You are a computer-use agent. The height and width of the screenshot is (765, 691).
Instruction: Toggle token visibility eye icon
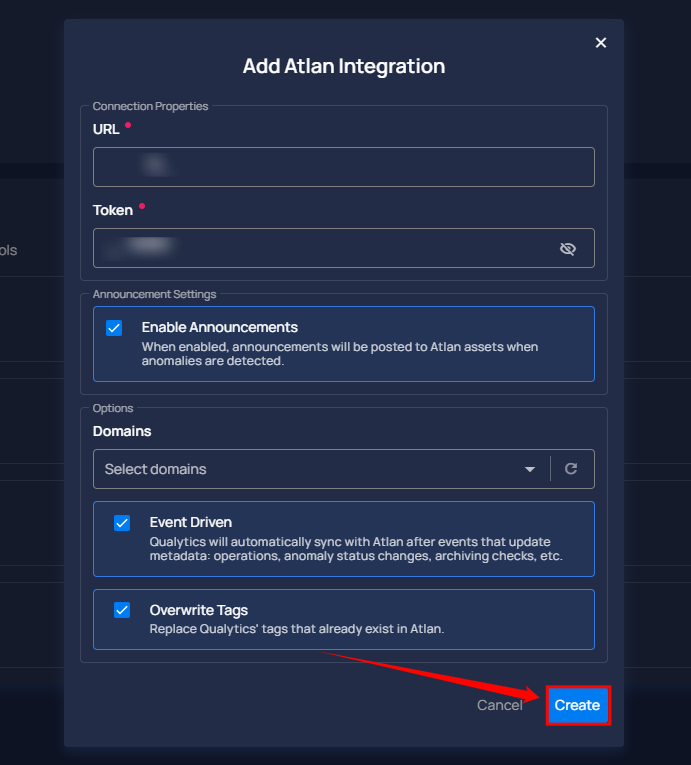tap(568, 249)
